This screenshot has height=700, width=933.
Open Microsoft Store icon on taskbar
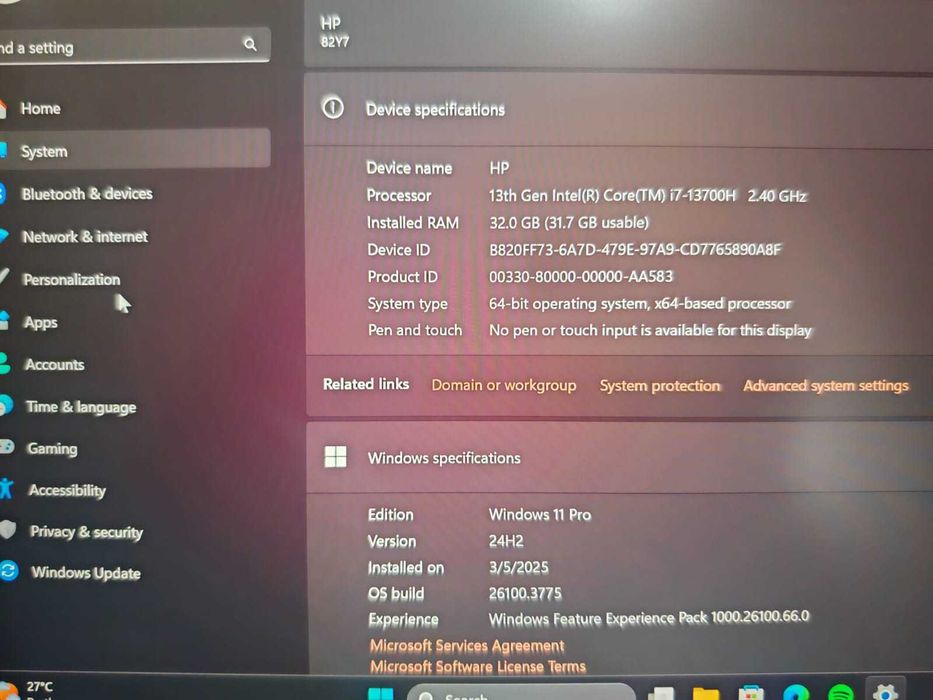point(751,694)
